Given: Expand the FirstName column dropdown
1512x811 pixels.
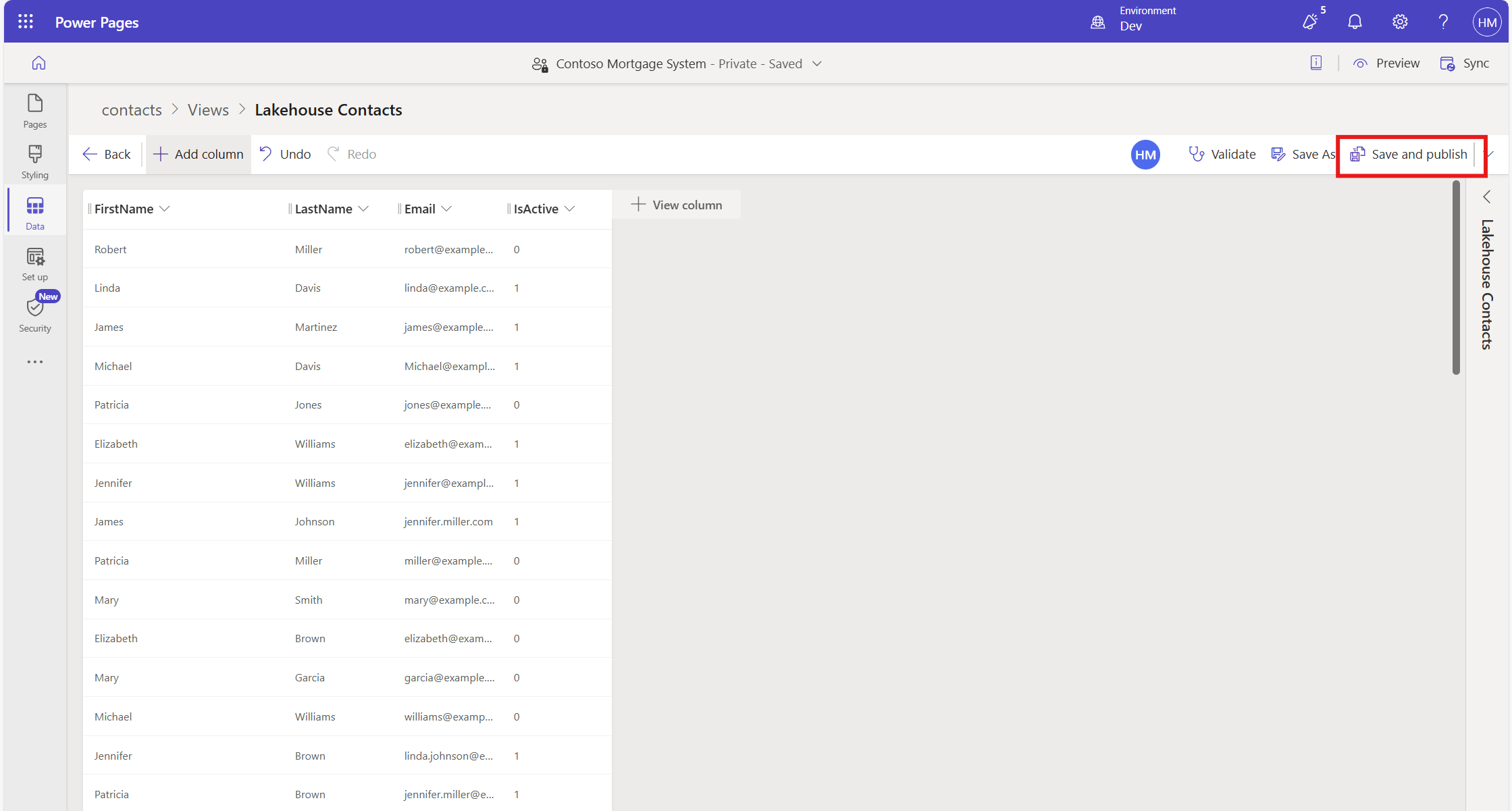Looking at the screenshot, I should pyautogui.click(x=165, y=209).
